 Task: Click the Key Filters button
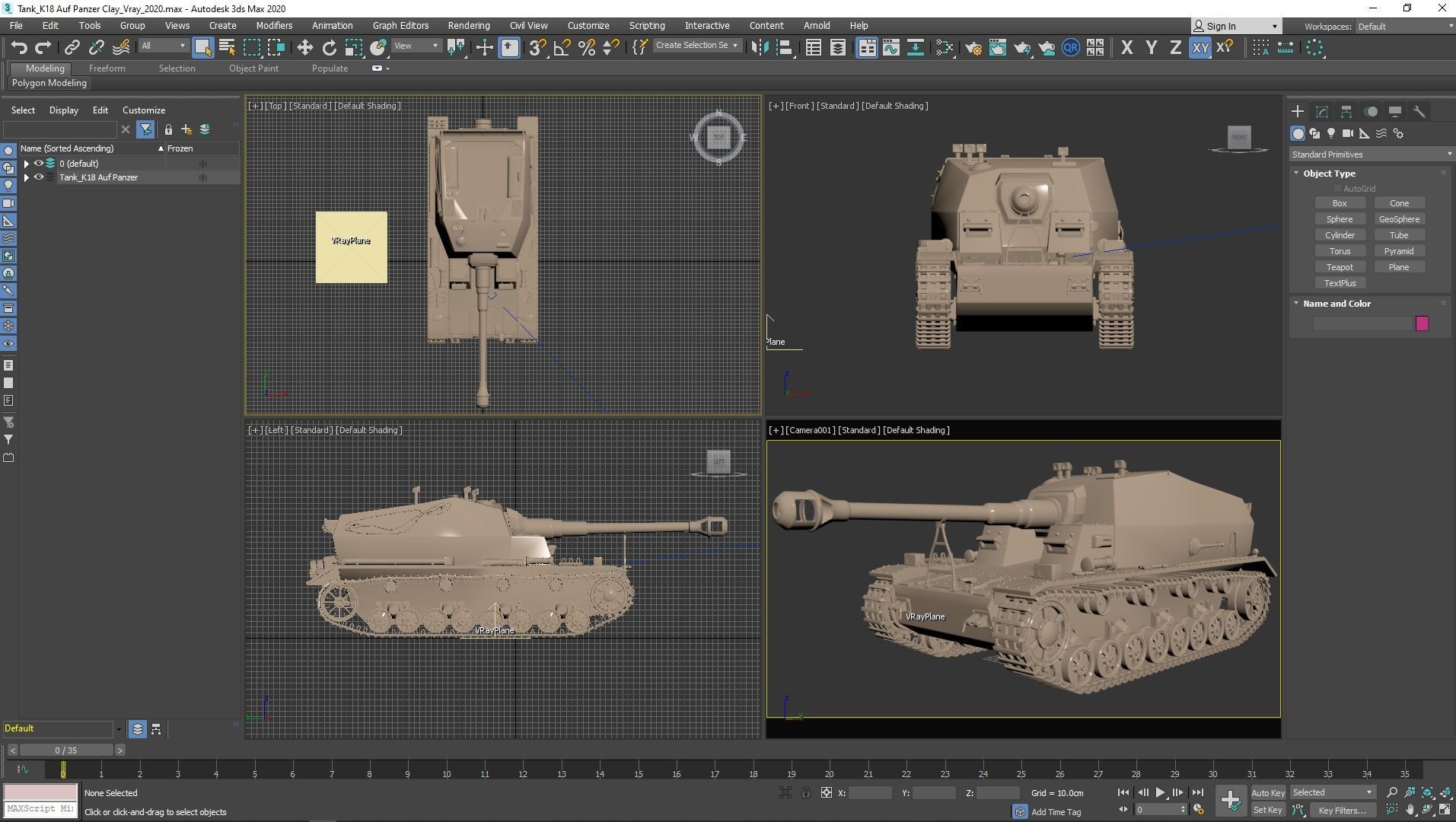1342,811
